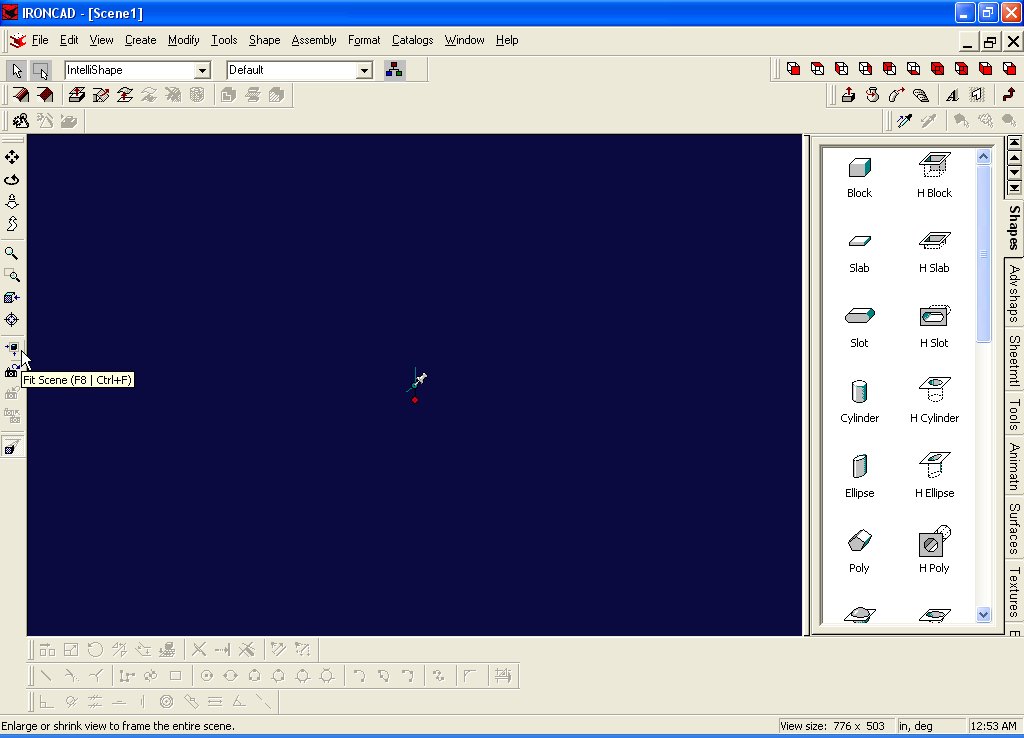Viewport: 1024px width, 738px height.
Task: Choose the Slot shape
Action: tap(859, 327)
